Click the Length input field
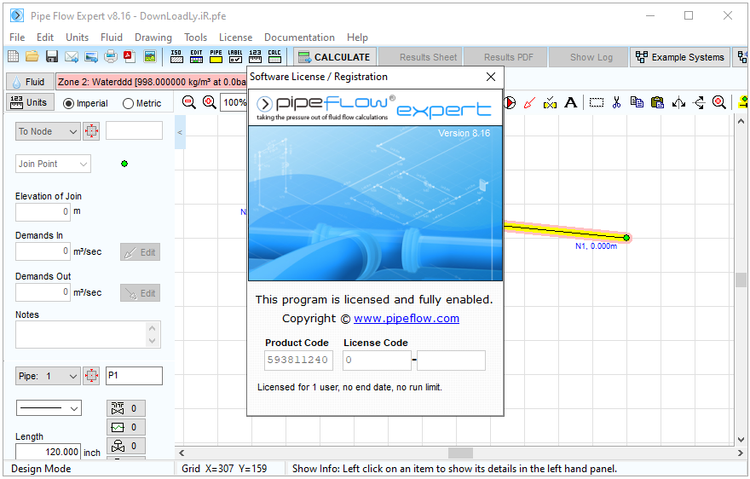The width and height of the screenshot is (750, 479). pyautogui.click(x=48, y=452)
